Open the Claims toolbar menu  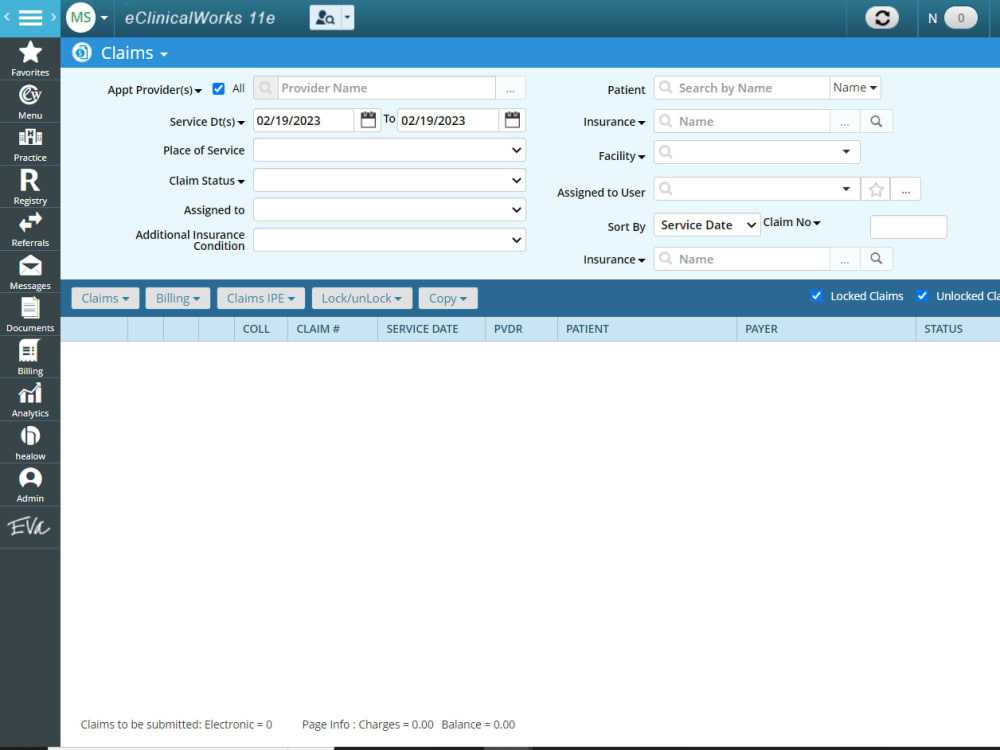(x=105, y=298)
